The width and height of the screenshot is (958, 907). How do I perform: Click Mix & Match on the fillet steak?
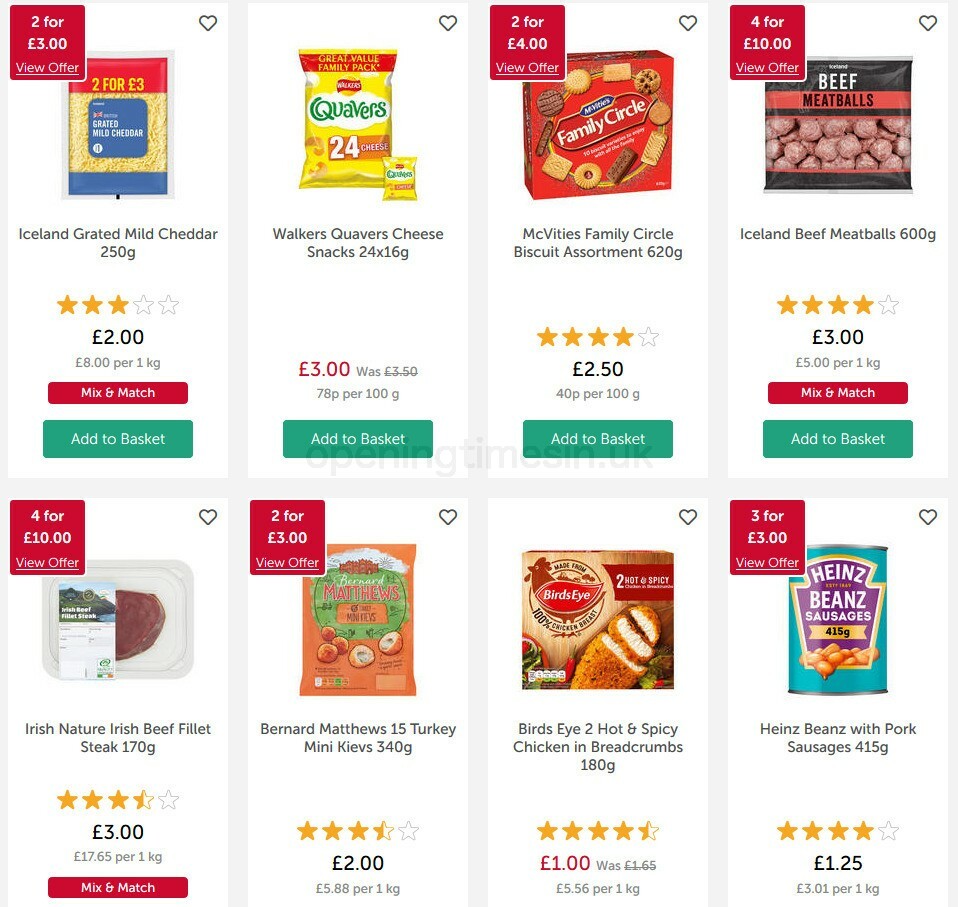(x=117, y=887)
